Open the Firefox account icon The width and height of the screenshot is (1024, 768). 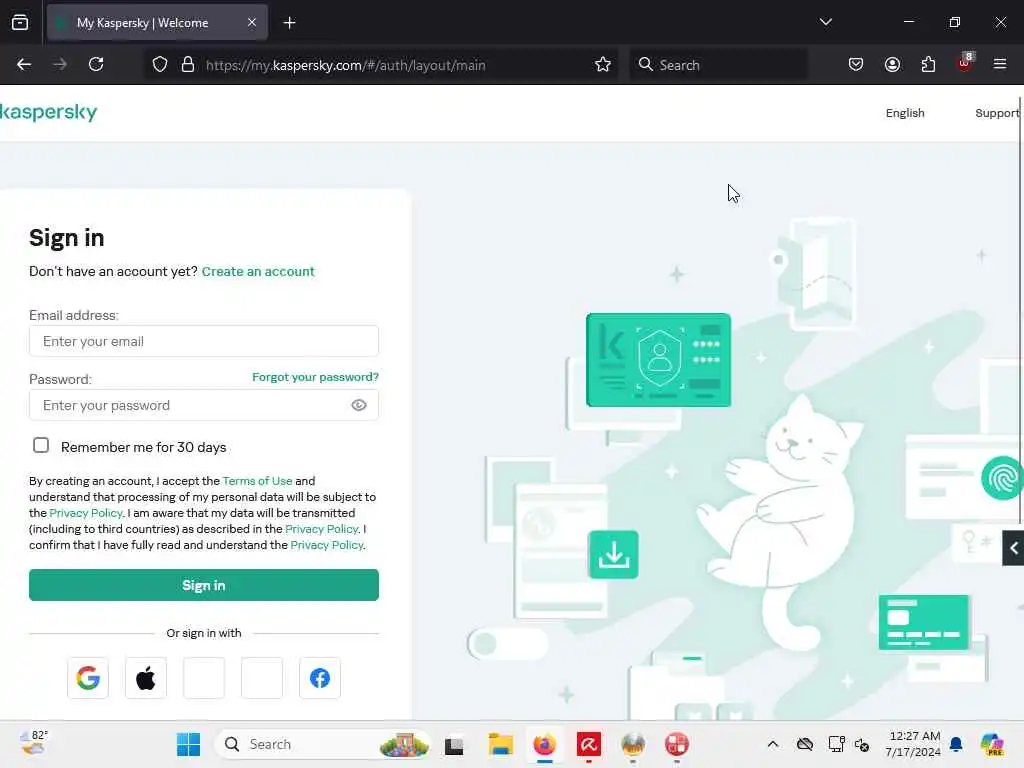[892, 65]
